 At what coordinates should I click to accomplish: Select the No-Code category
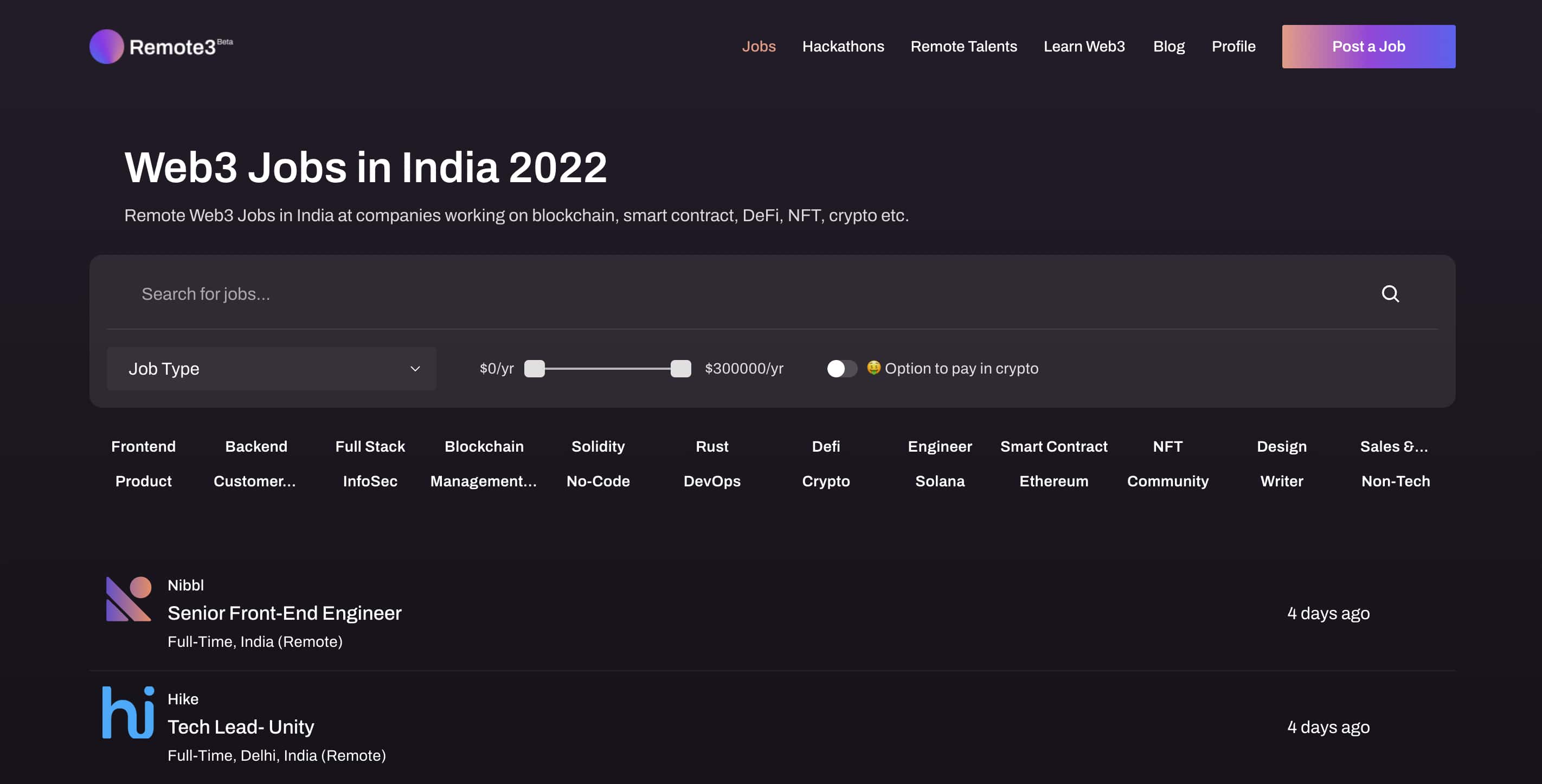point(597,481)
